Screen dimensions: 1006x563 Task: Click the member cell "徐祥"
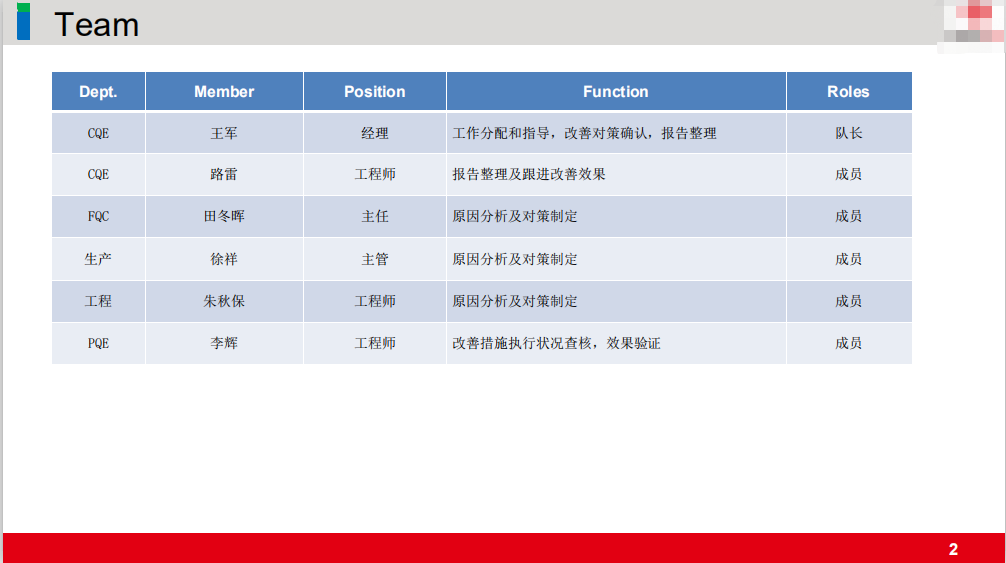[x=224, y=259]
